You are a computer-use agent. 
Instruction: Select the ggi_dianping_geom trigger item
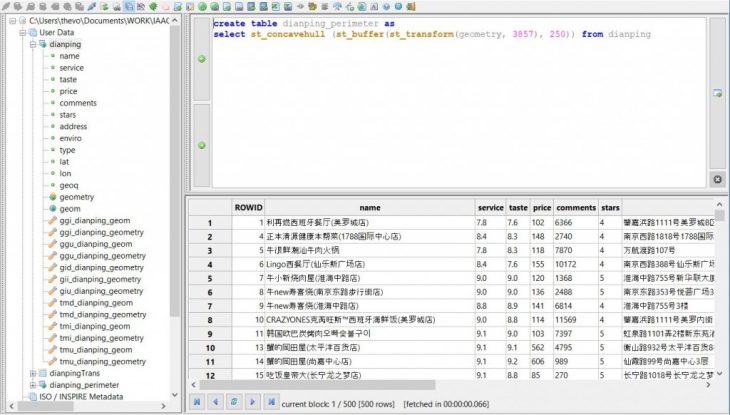tap(95, 232)
